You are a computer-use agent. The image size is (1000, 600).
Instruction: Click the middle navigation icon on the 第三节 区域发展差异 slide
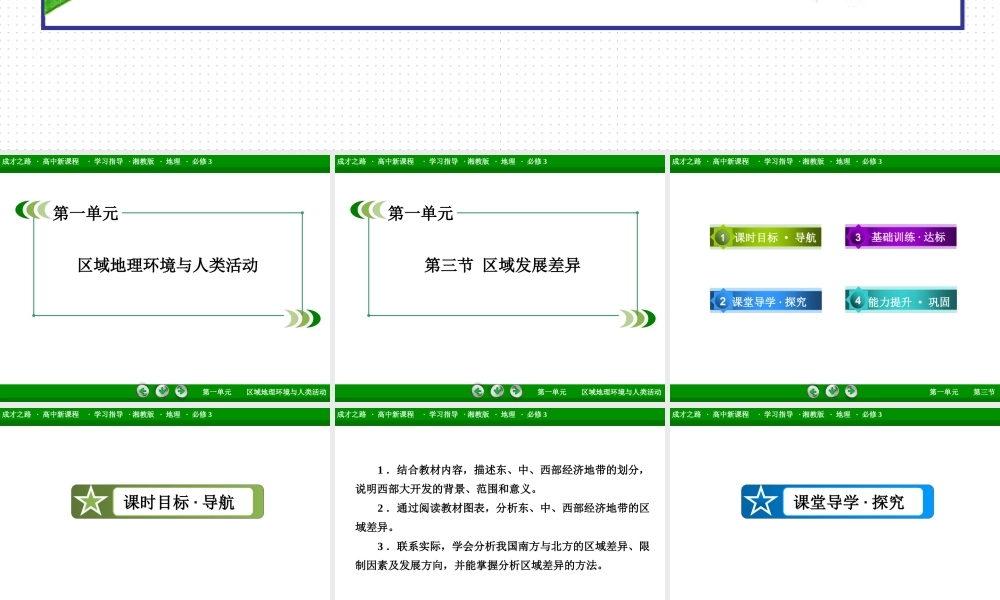(x=497, y=391)
